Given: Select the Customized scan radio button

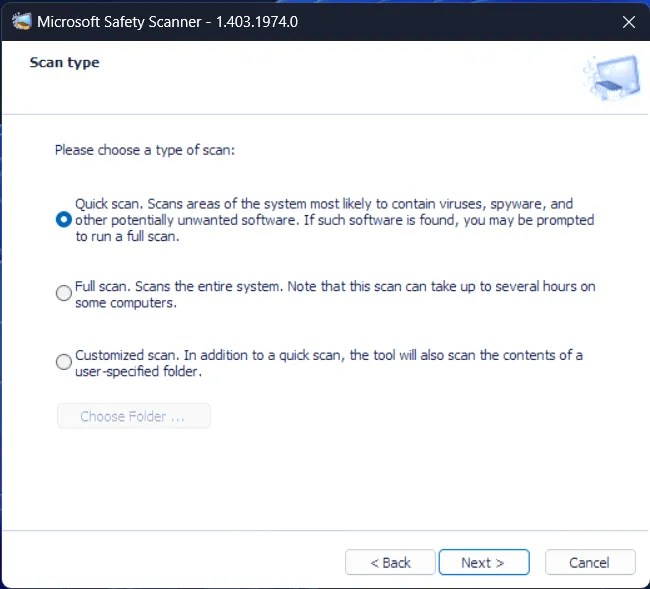Looking at the screenshot, I should pos(63,362).
